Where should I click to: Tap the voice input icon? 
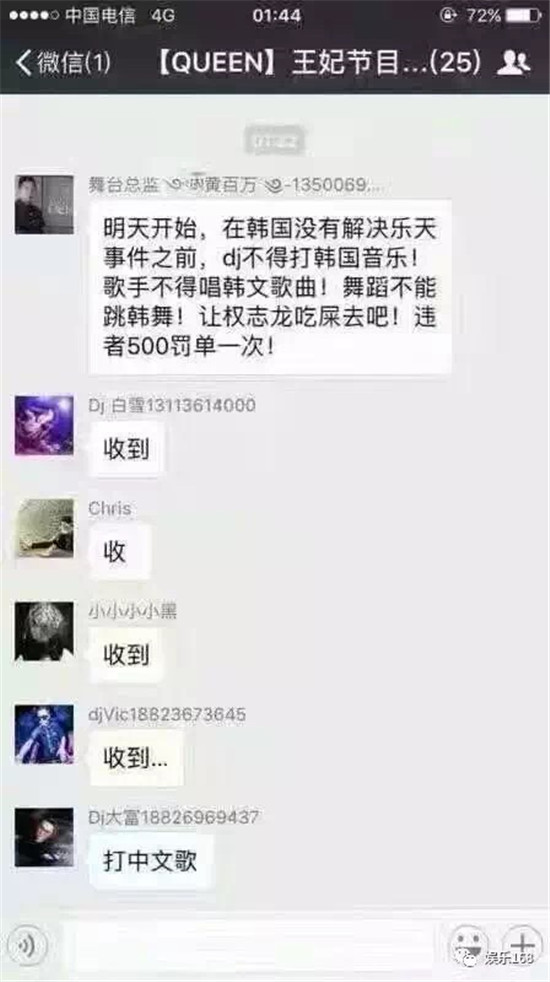click(x=27, y=944)
